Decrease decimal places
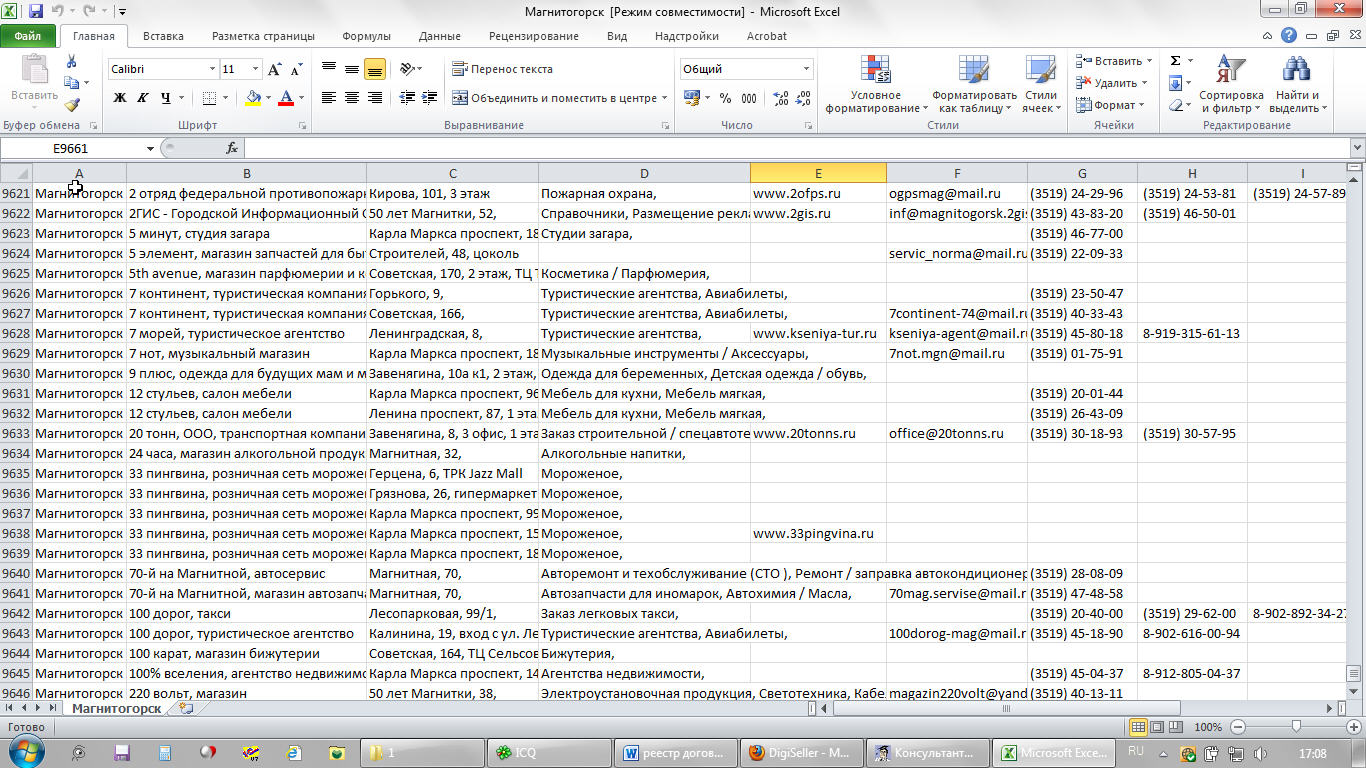Viewport: 1366px width, 768px height. (x=804, y=98)
